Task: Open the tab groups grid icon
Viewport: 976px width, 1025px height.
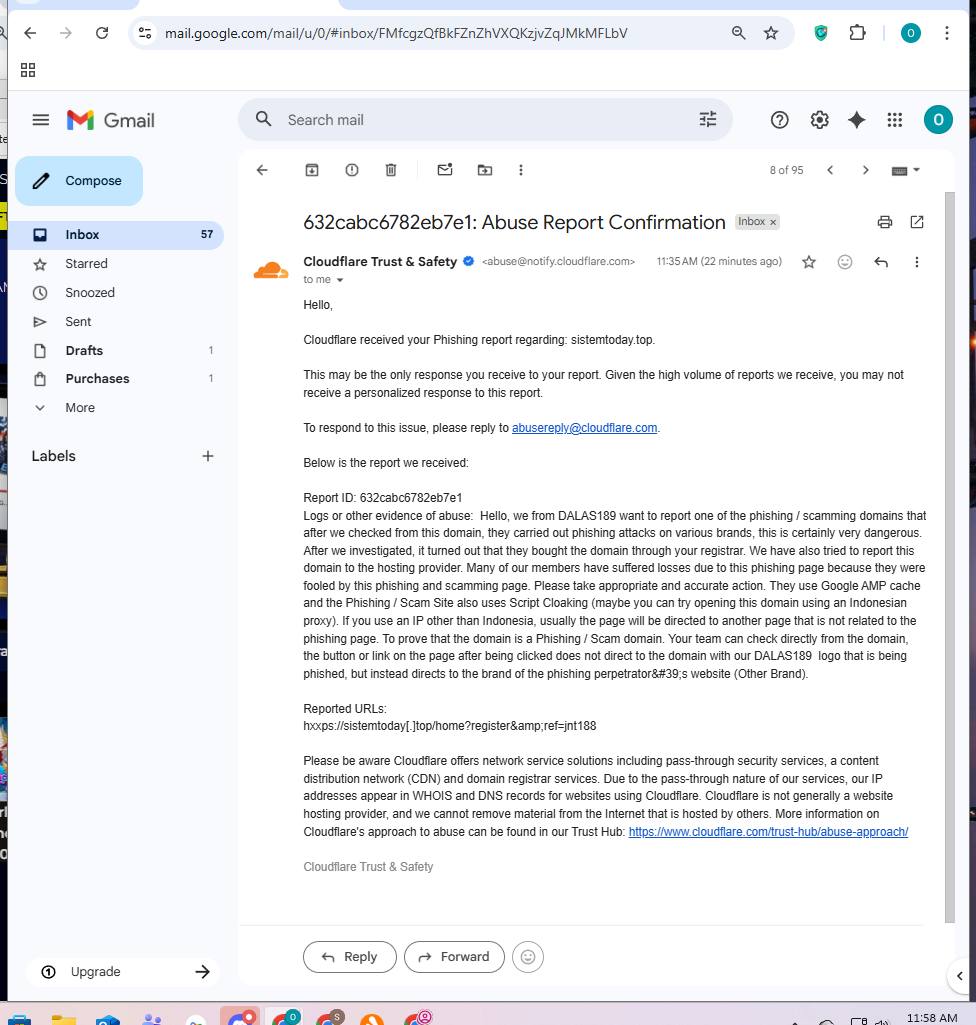Action: (x=28, y=70)
